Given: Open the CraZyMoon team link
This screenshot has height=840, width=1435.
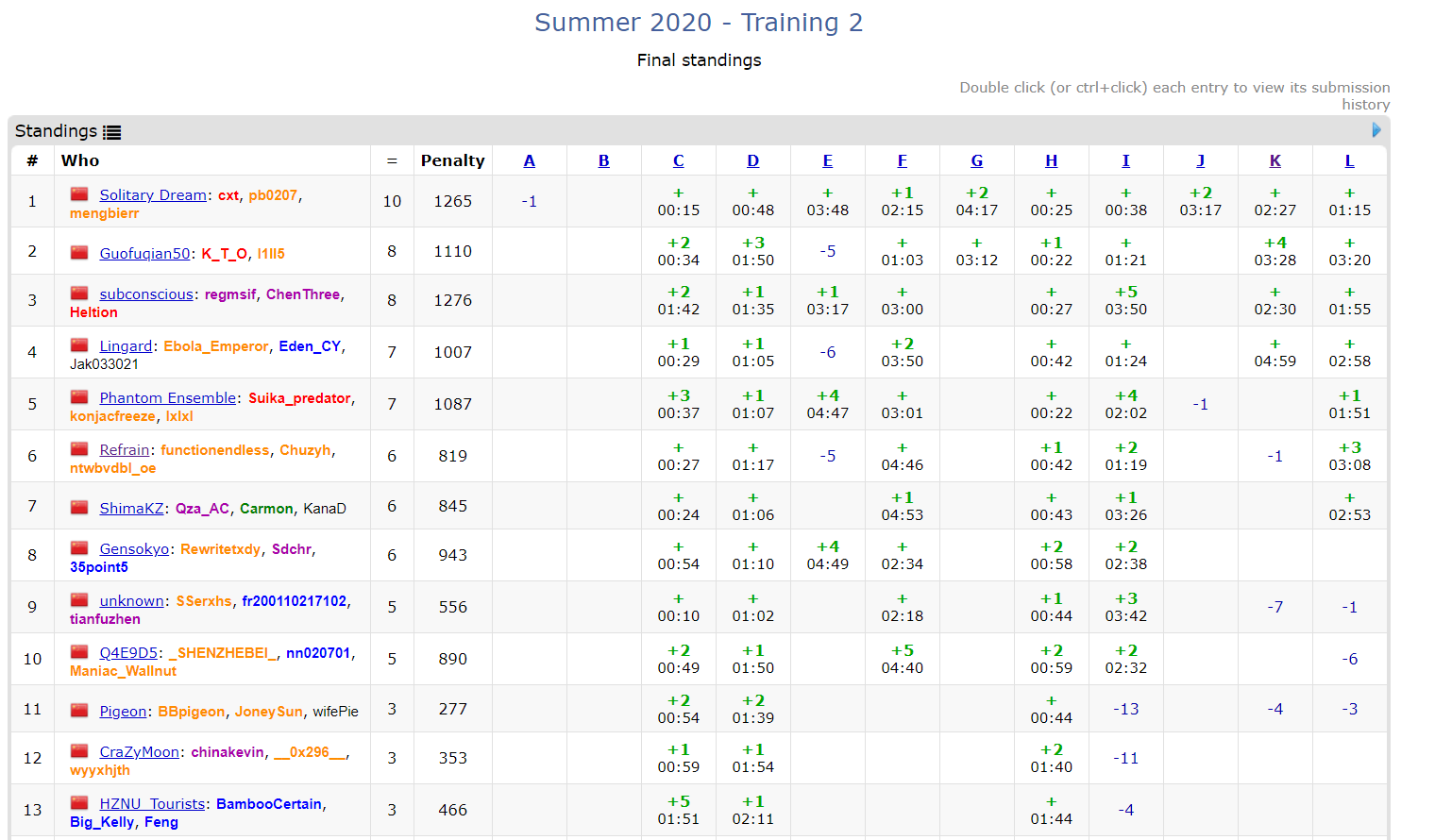Looking at the screenshot, I should pos(140,752).
